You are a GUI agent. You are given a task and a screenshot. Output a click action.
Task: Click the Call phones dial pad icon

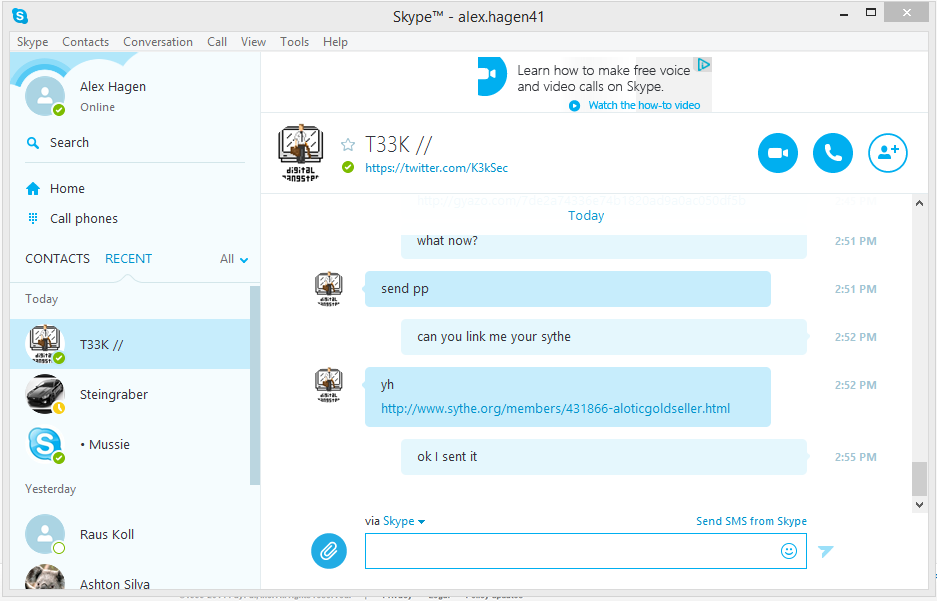click(33, 219)
